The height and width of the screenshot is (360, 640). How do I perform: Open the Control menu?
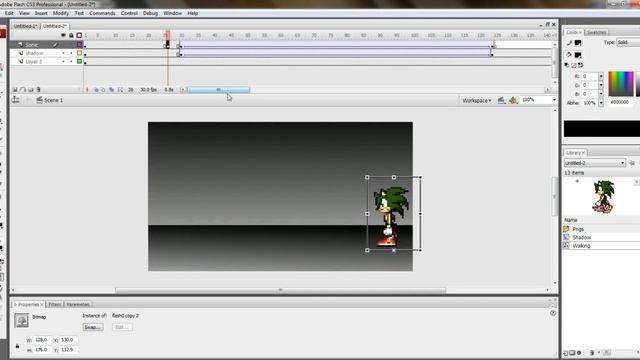129,13
